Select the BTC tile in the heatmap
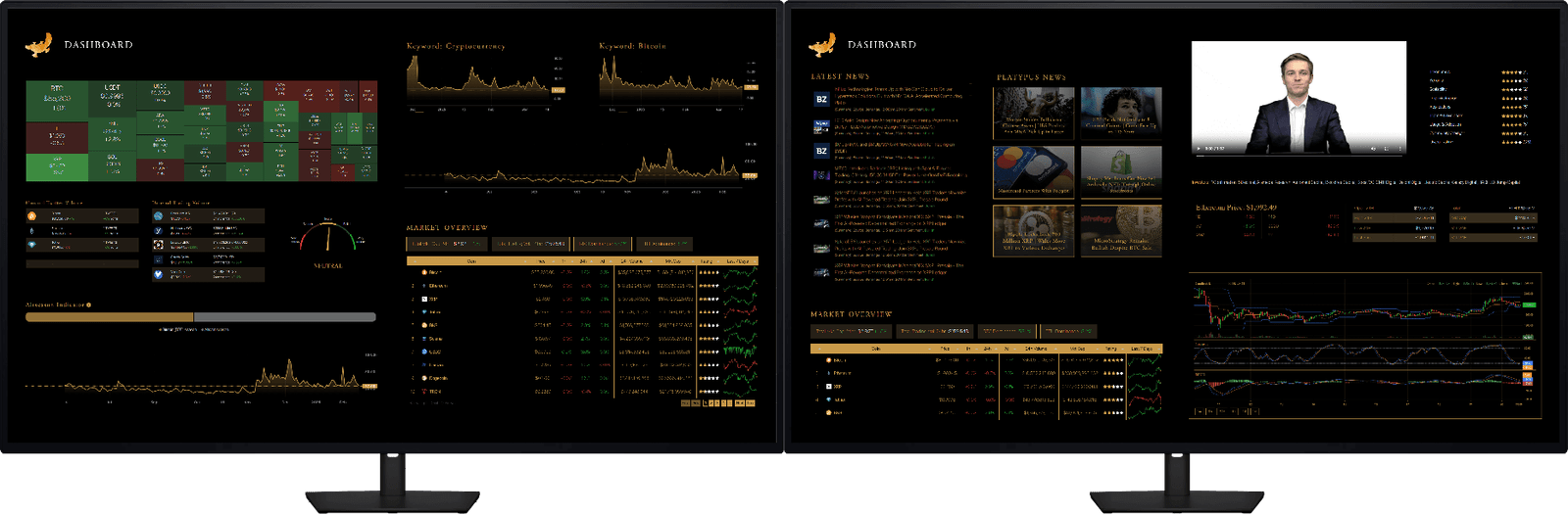 tap(57, 99)
